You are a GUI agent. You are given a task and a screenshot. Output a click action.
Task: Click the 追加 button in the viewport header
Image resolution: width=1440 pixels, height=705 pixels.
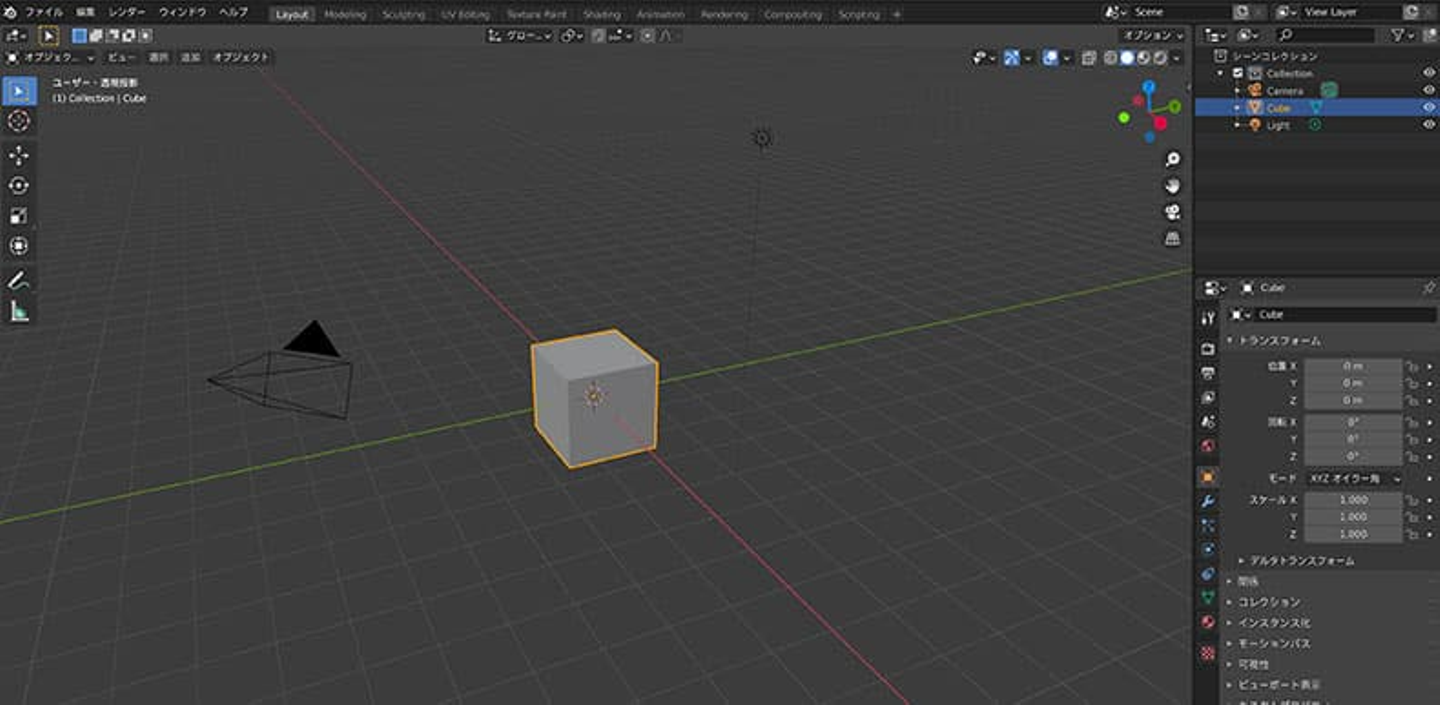(190, 58)
